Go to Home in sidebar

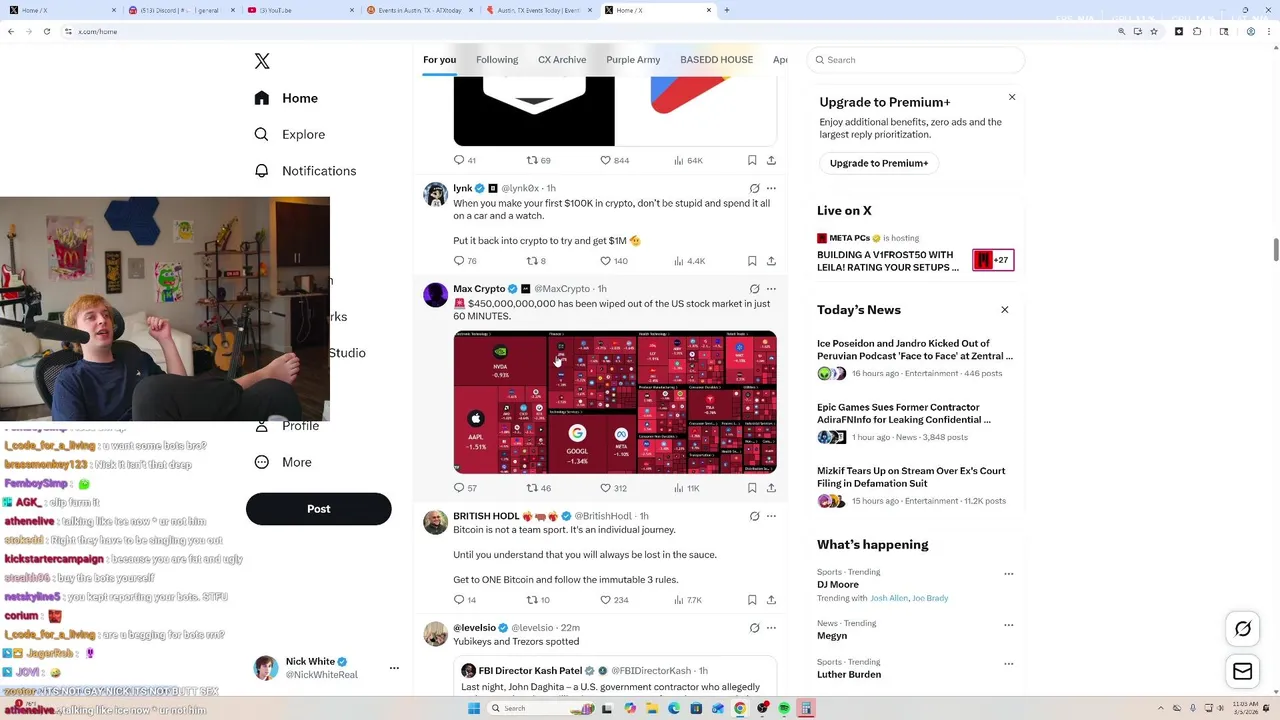coord(286,98)
